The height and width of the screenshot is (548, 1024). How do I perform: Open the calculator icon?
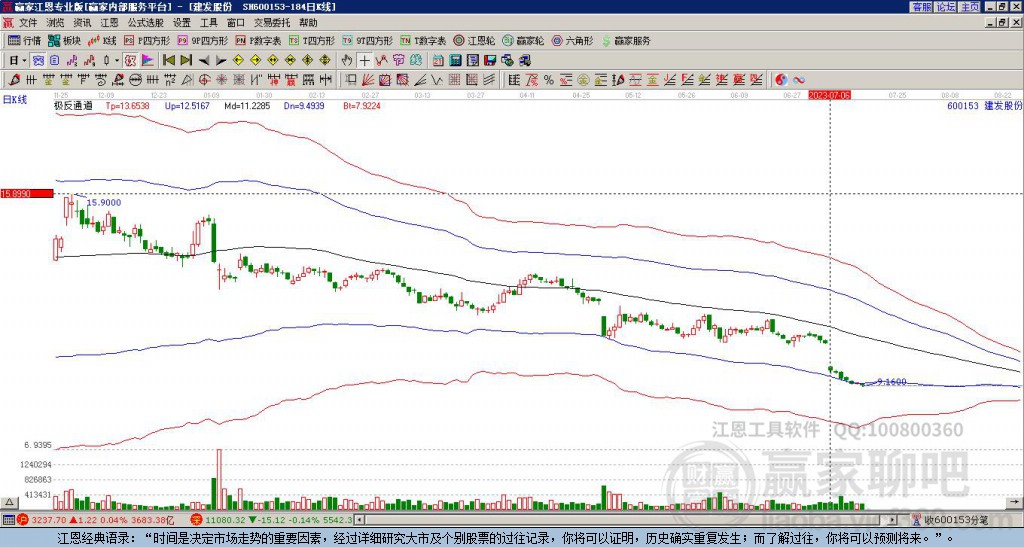[456, 61]
